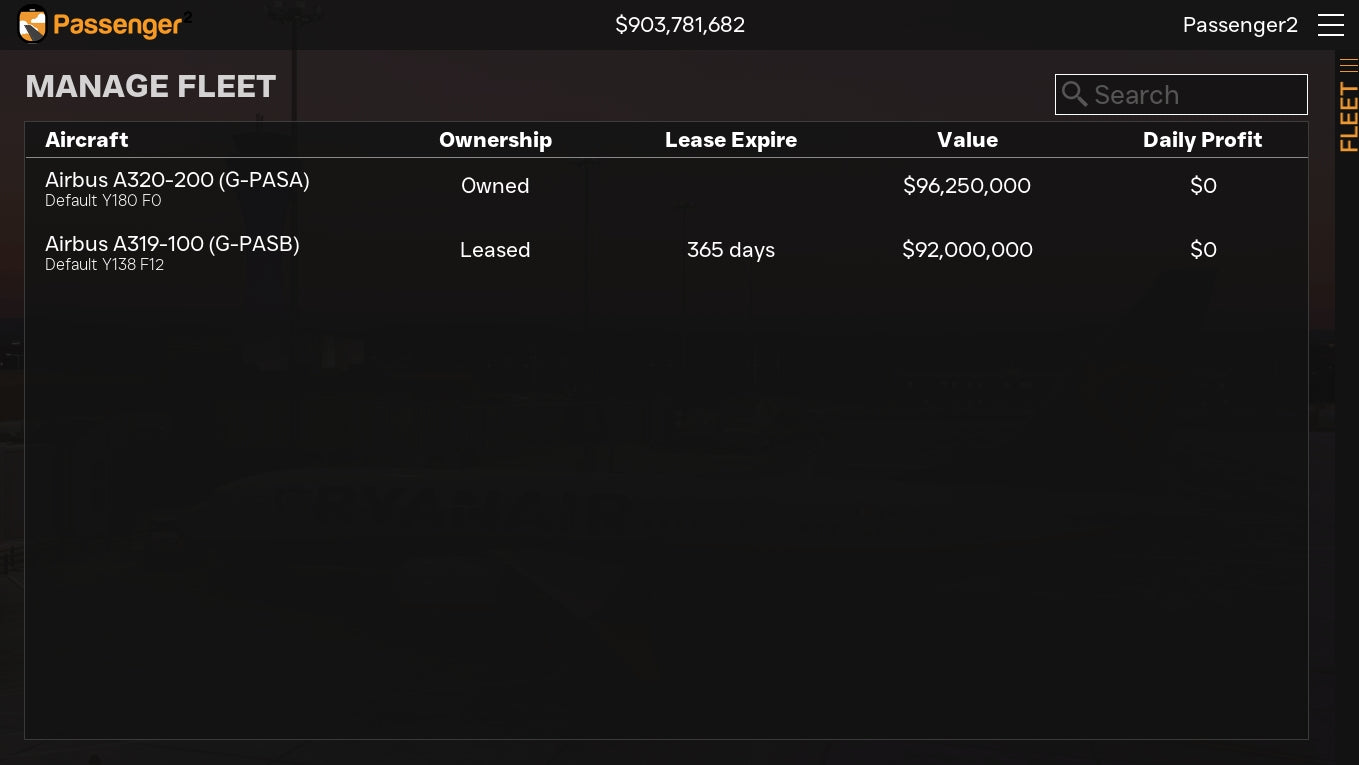
Task: Sort by the Value column header
Action: coord(967,140)
